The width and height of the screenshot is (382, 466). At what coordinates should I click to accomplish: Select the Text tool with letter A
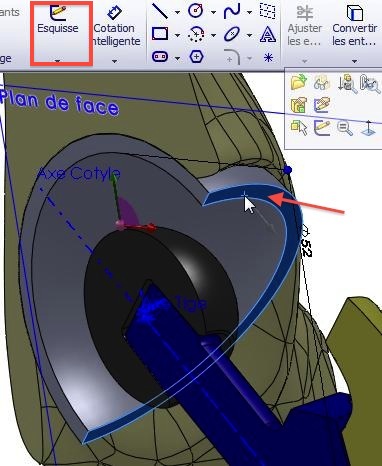pyautogui.click(x=268, y=34)
